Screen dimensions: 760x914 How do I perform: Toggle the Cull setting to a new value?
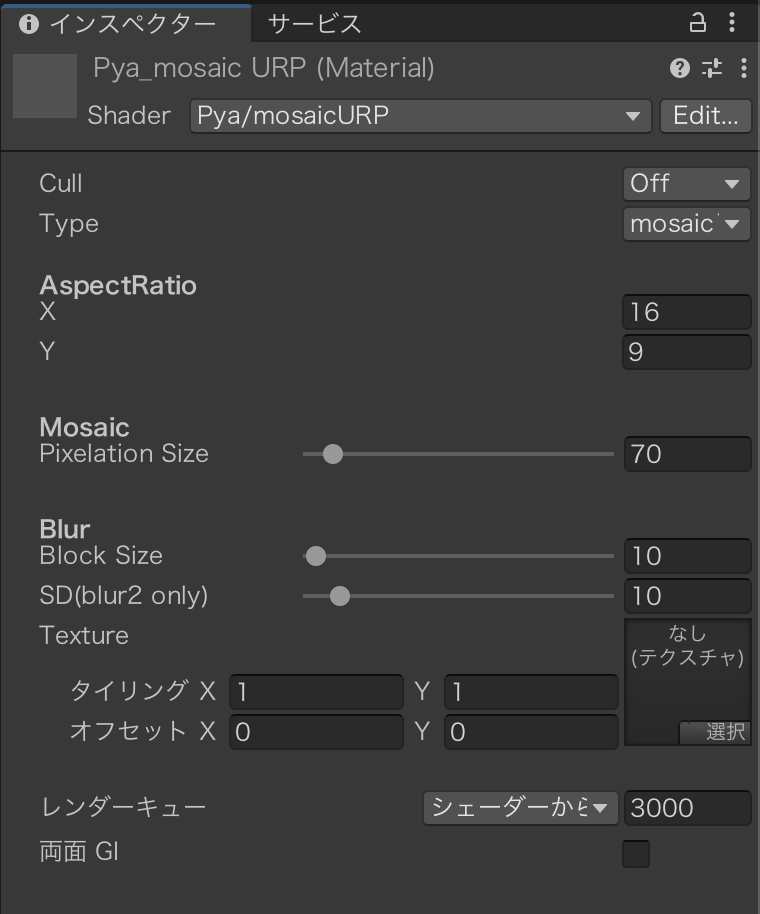click(x=687, y=183)
